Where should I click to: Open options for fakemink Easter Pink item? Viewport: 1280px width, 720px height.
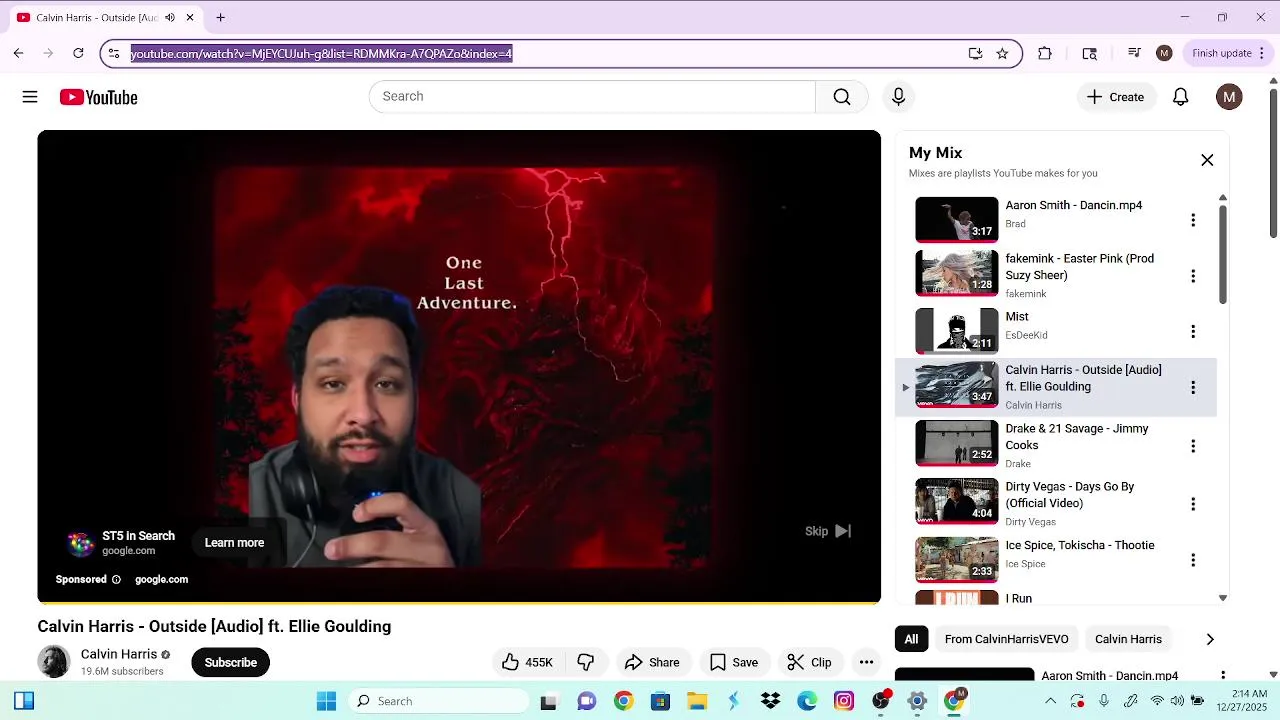click(x=1192, y=276)
